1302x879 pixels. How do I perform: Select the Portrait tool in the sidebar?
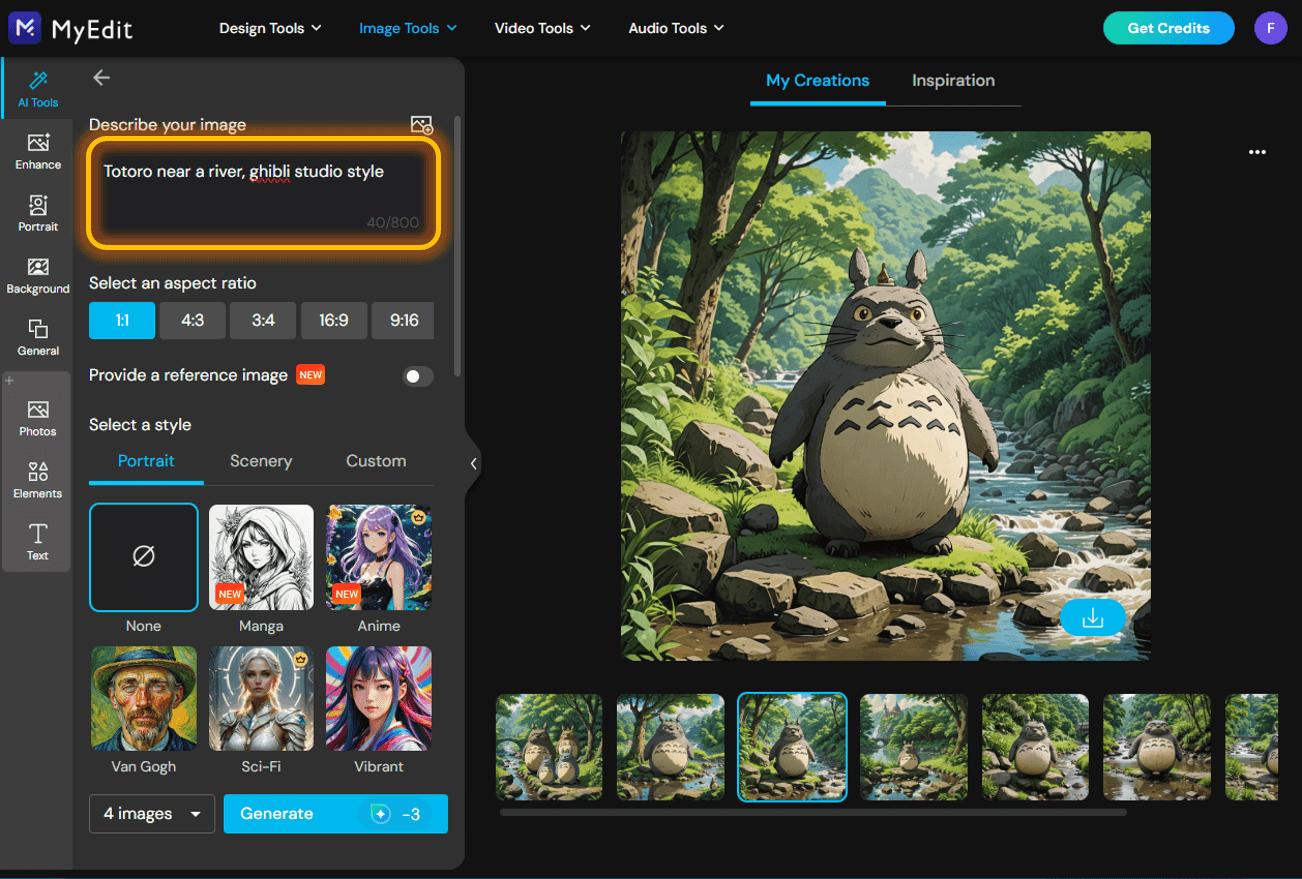click(x=37, y=213)
